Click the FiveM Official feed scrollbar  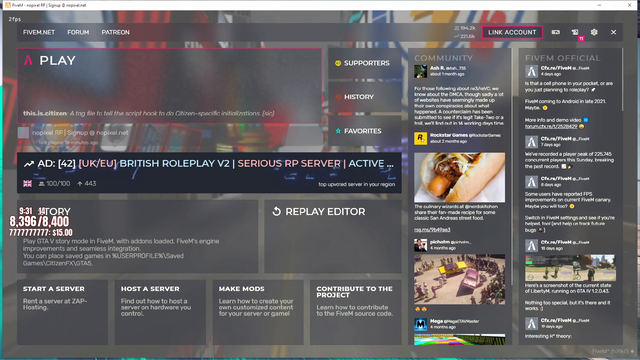point(622,80)
